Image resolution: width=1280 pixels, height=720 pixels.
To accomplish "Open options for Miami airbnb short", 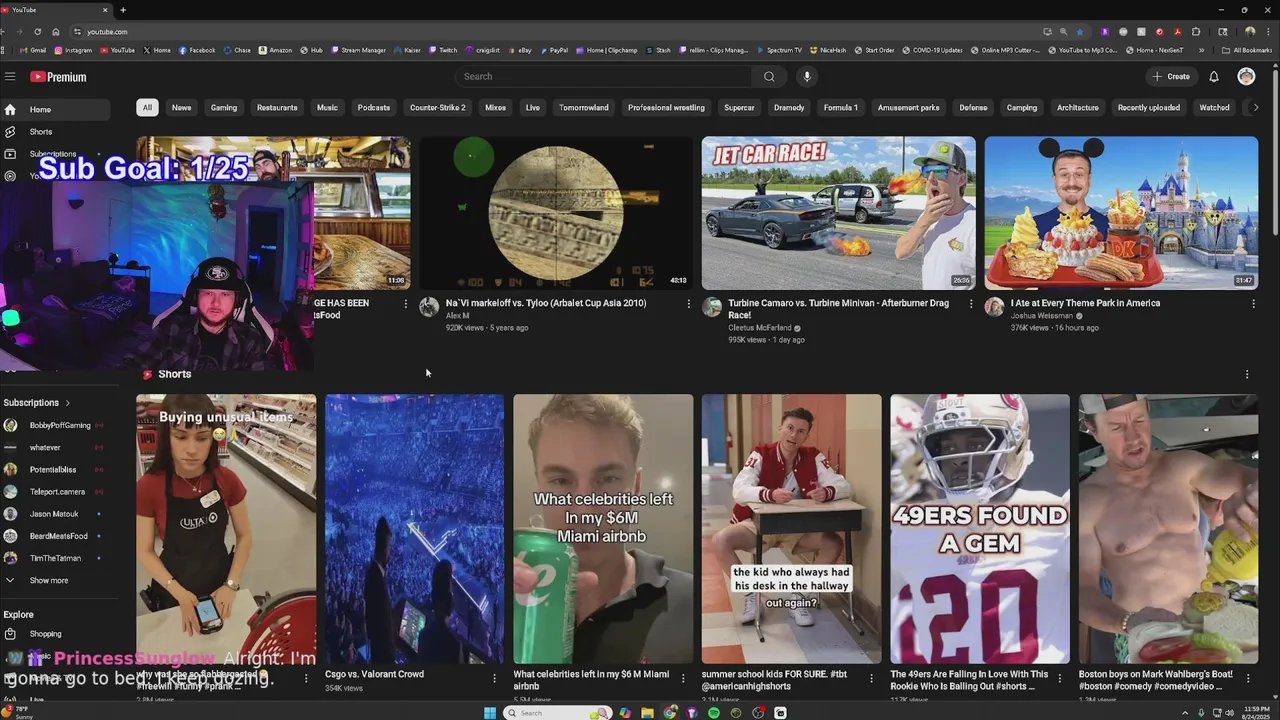I will pos(683,678).
